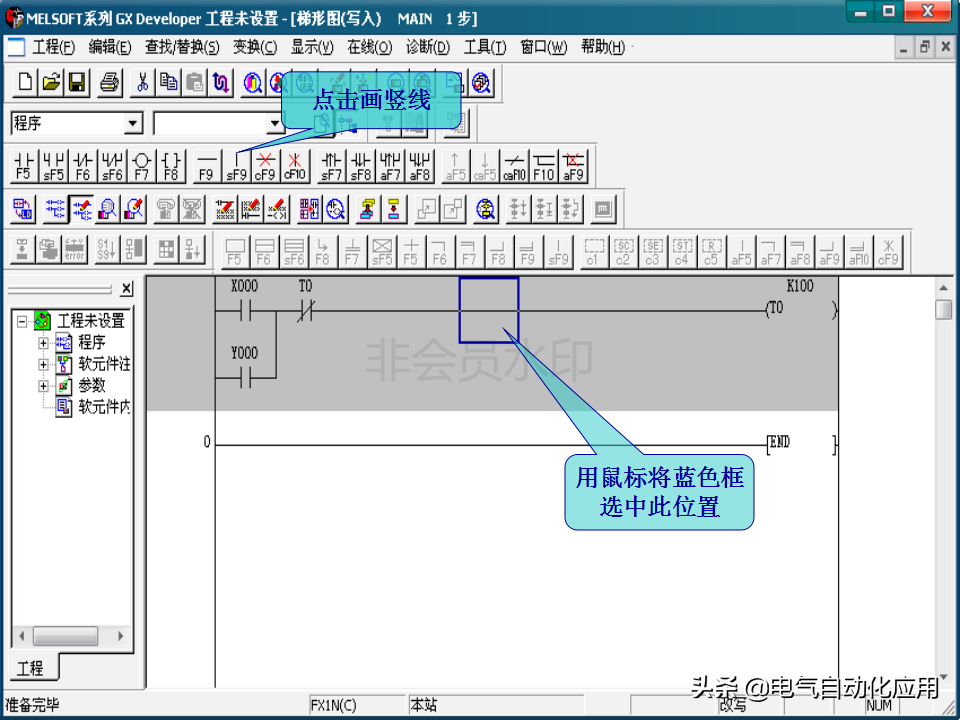Click the last magnifier icon in top toolbar

pyautogui.click(x=482, y=82)
